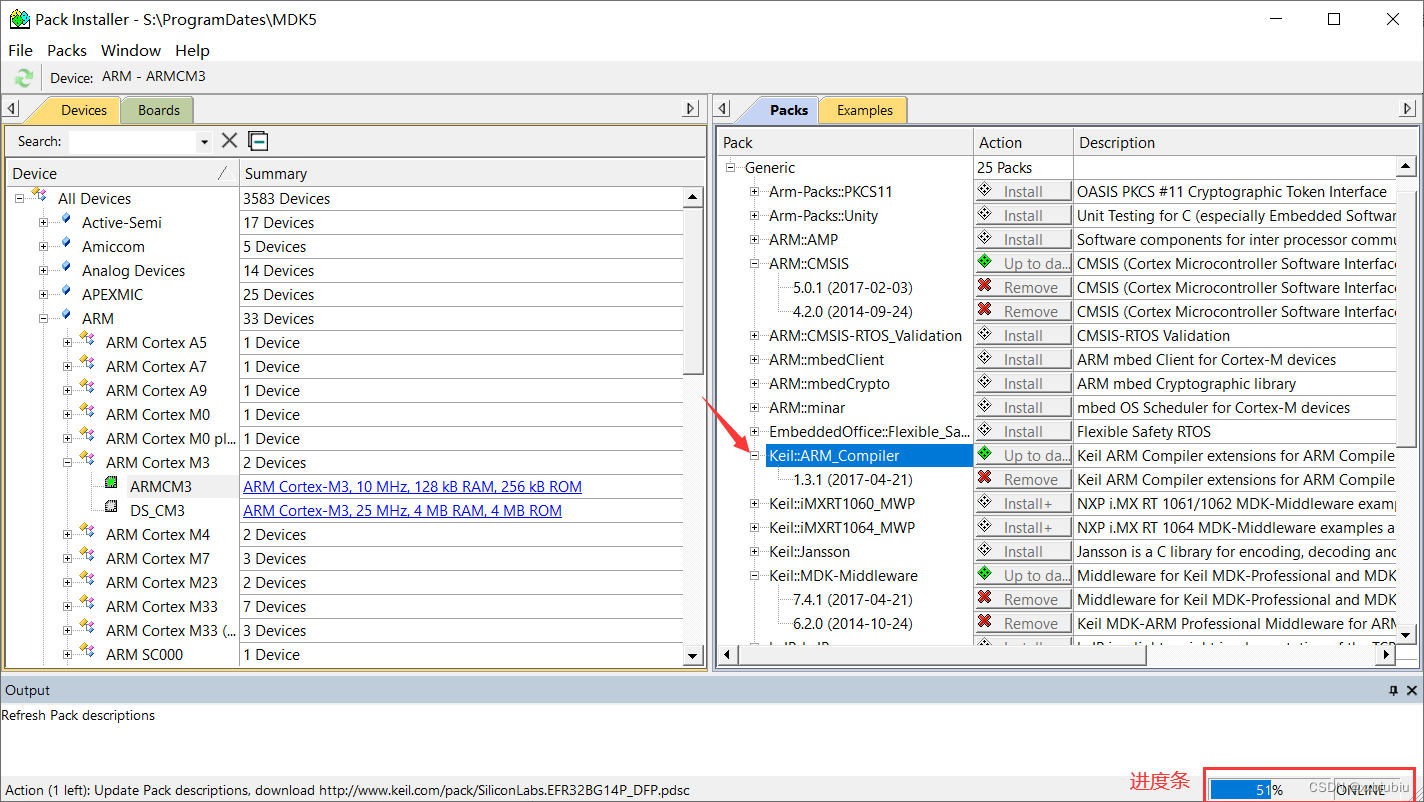Select the ARM Cortex M33 device family

pyautogui.click(x=162, y=606)
